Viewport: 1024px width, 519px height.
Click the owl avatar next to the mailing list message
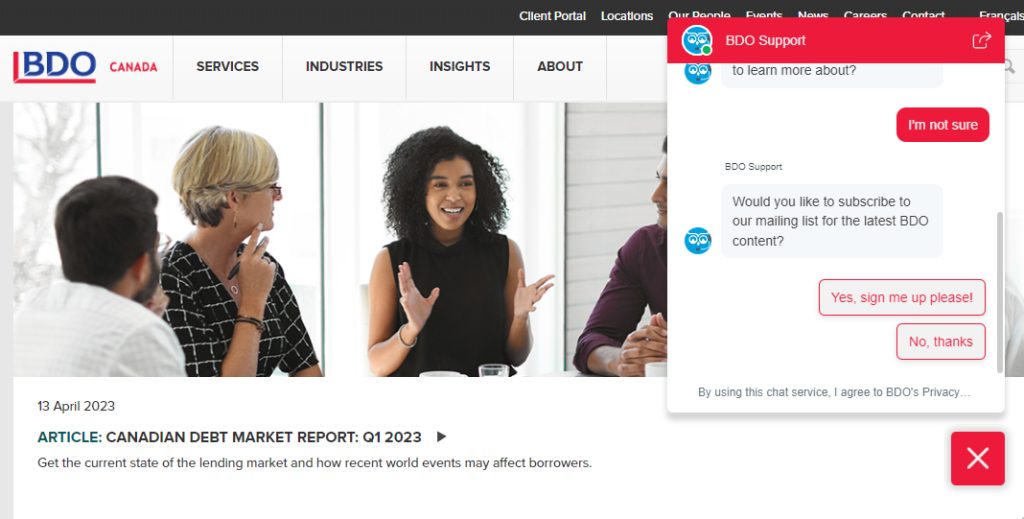tap(697, 240)
